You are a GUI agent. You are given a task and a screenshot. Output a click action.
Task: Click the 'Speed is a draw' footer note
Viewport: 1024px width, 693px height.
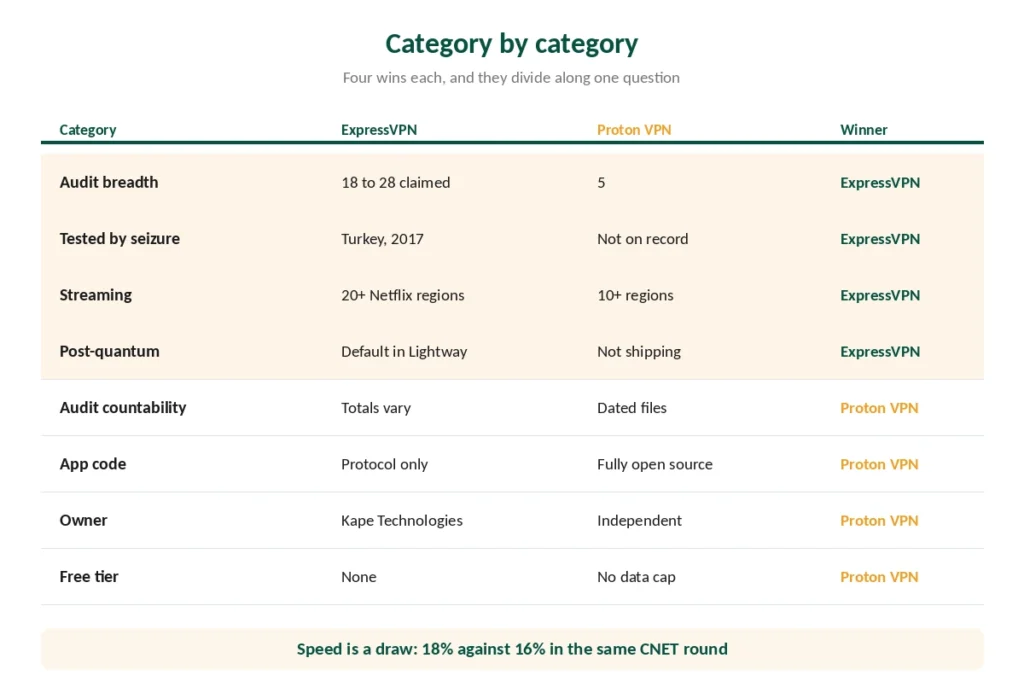pos(512,649)
